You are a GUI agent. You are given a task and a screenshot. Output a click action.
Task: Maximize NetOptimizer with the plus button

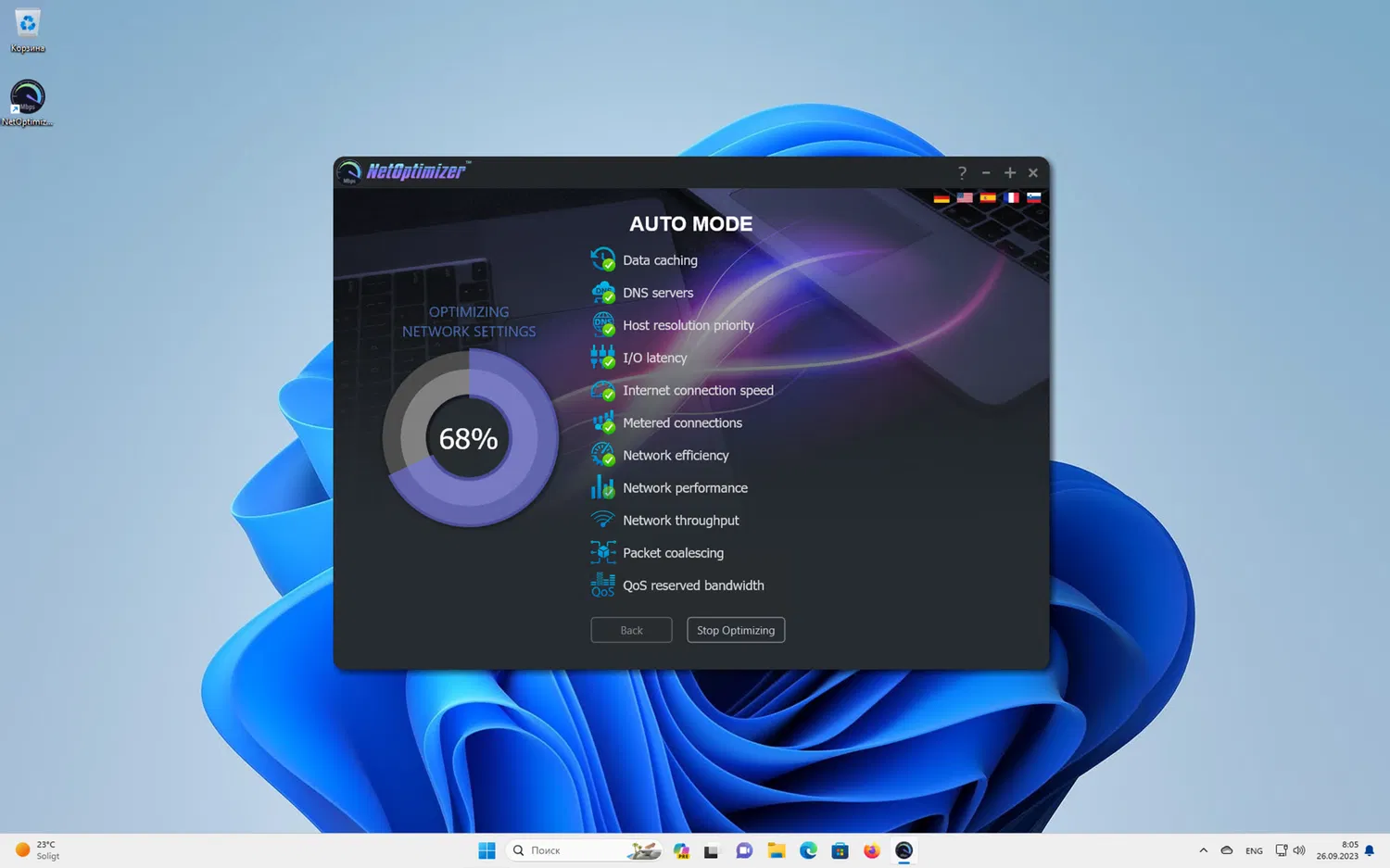pyautogui.click(x=1010, y=172)
